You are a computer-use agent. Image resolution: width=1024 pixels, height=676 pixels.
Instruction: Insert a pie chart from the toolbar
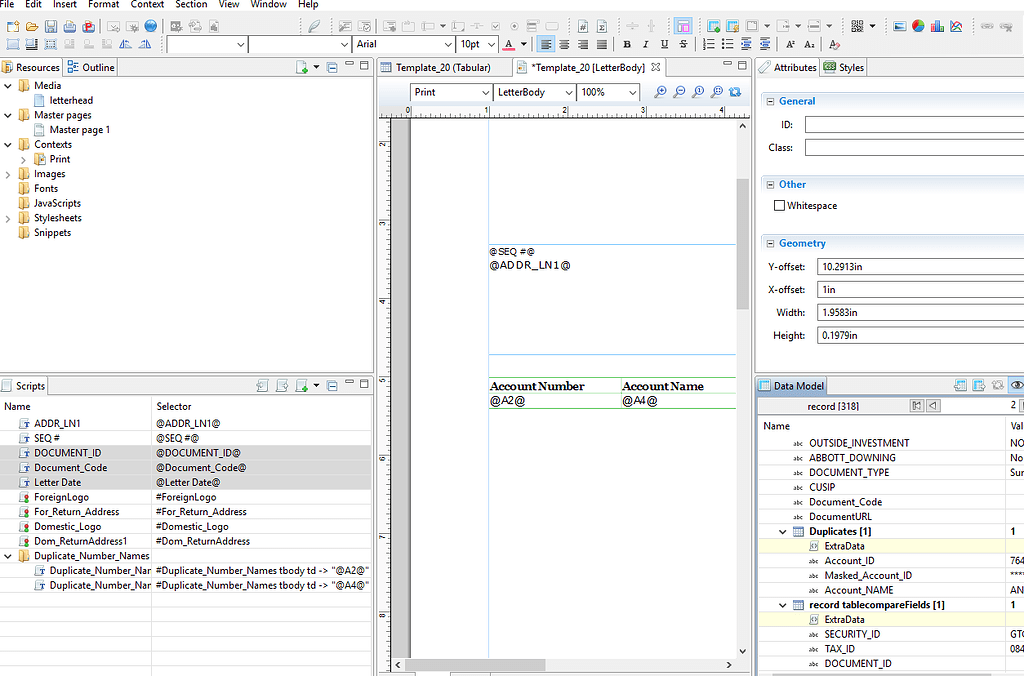[x=918, y=26]
